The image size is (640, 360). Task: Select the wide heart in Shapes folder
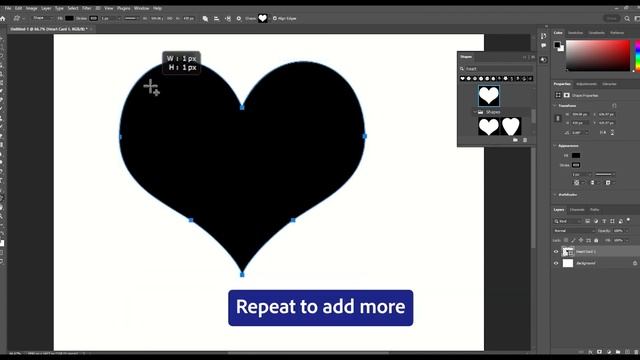[489, 127]
